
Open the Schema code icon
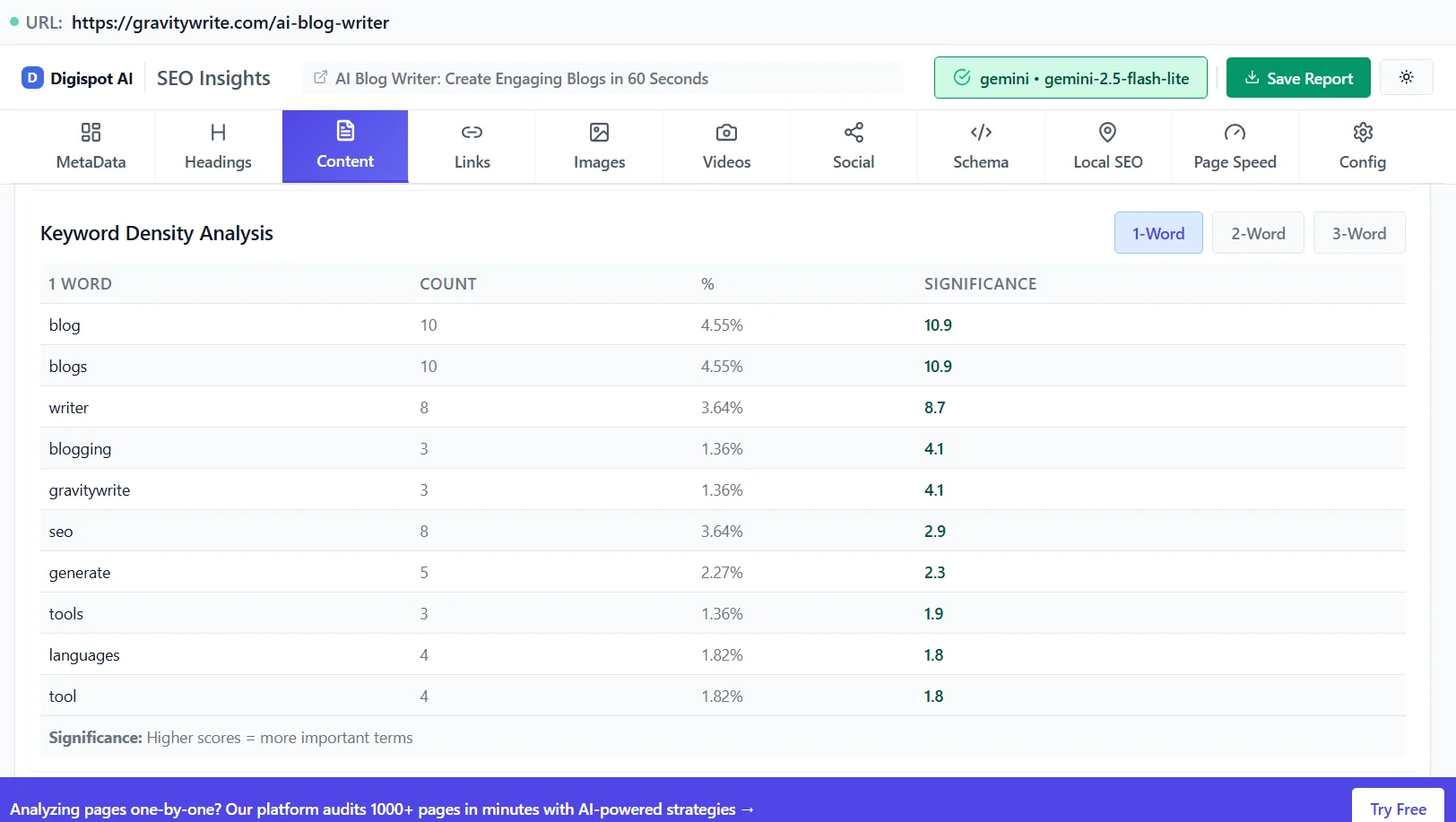click(980, 132)
